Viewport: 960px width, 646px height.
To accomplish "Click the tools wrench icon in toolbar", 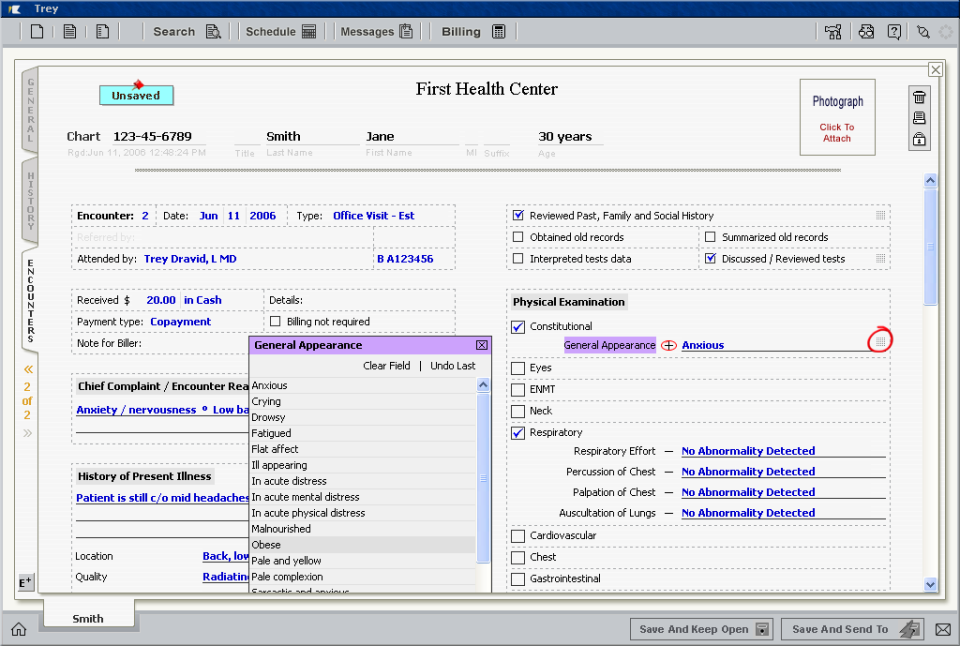I will [x=923, y=32].
